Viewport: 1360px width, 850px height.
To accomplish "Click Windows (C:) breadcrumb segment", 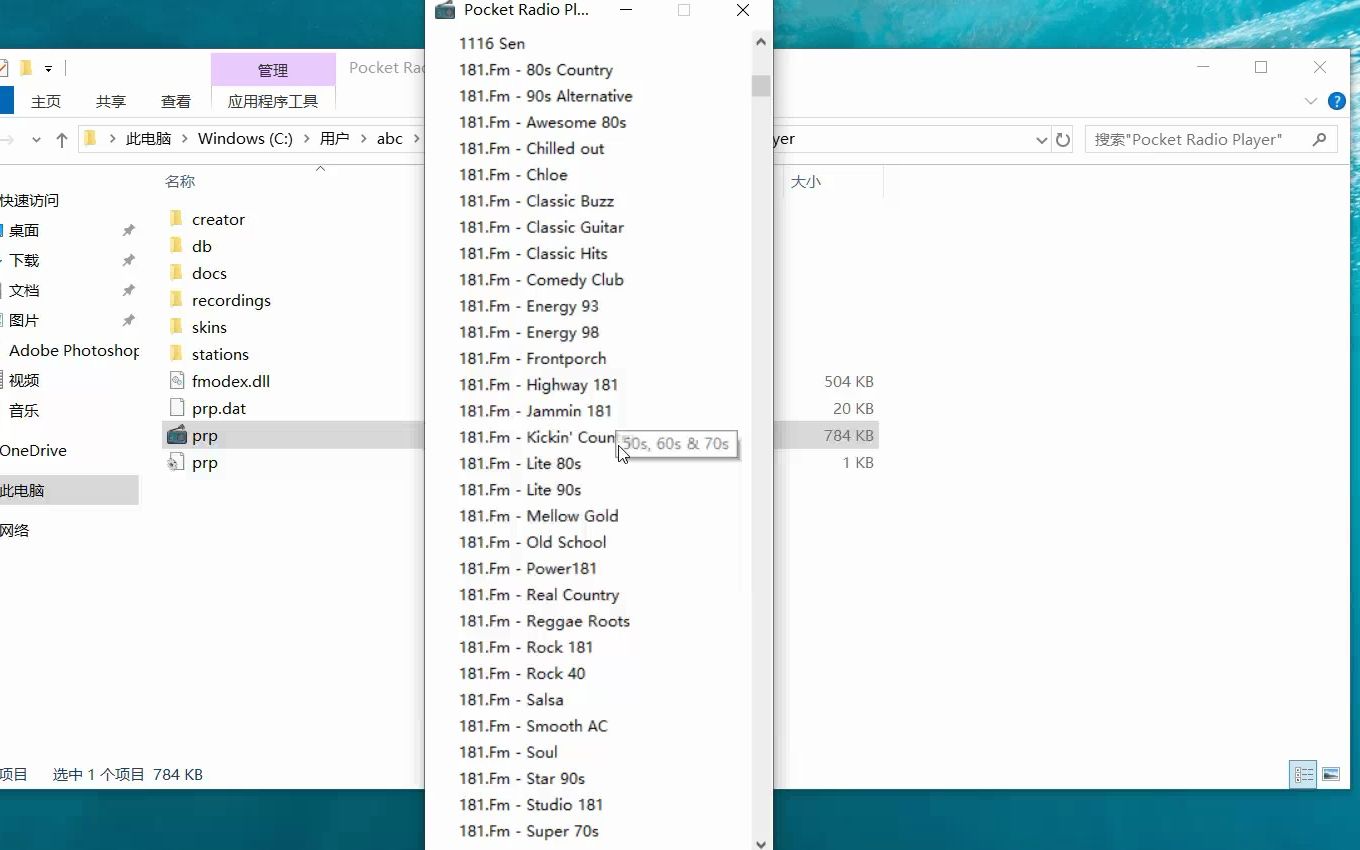I will [245, 139].
